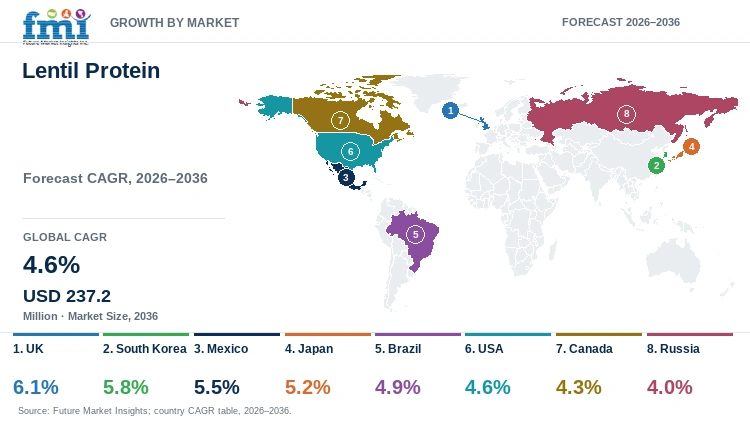This screenshot has width=750, height=421.
Task: Click map marker 7 on Canada
Action: 340,120
